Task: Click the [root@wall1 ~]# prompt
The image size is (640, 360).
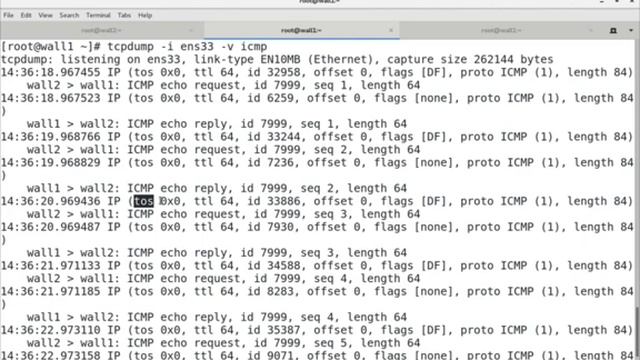Action: tap(51, 47)
